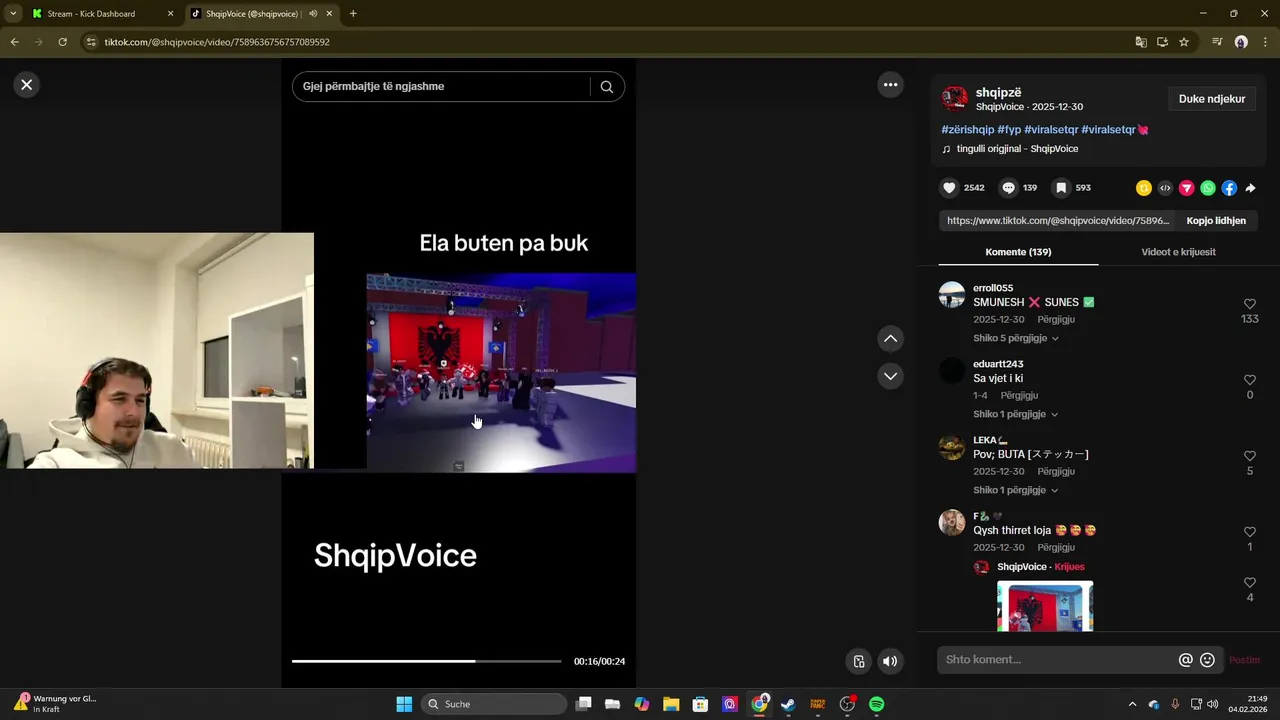This screenshot has width=1280, height=720.
Task: Open Chrome media controls icon
Action: point(1217,42)
